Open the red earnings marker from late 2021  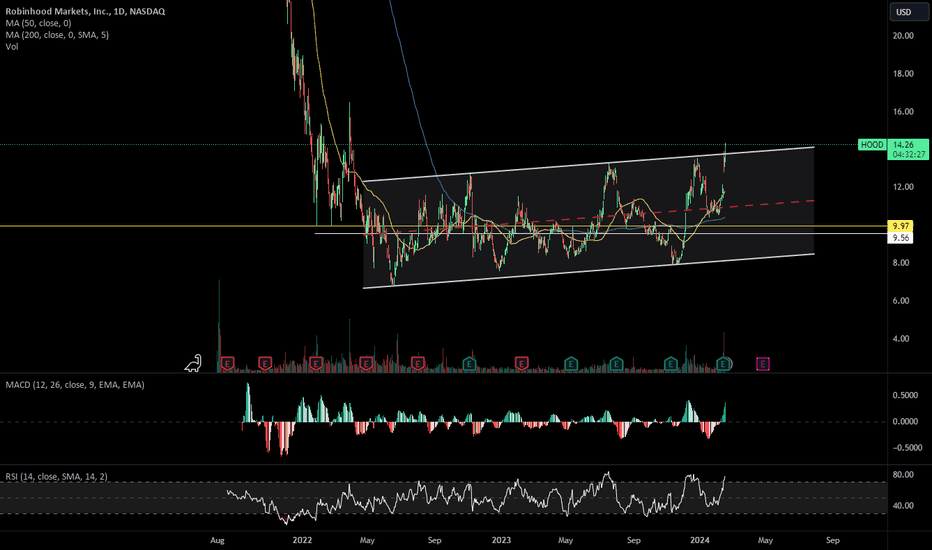tap(265, 363)
